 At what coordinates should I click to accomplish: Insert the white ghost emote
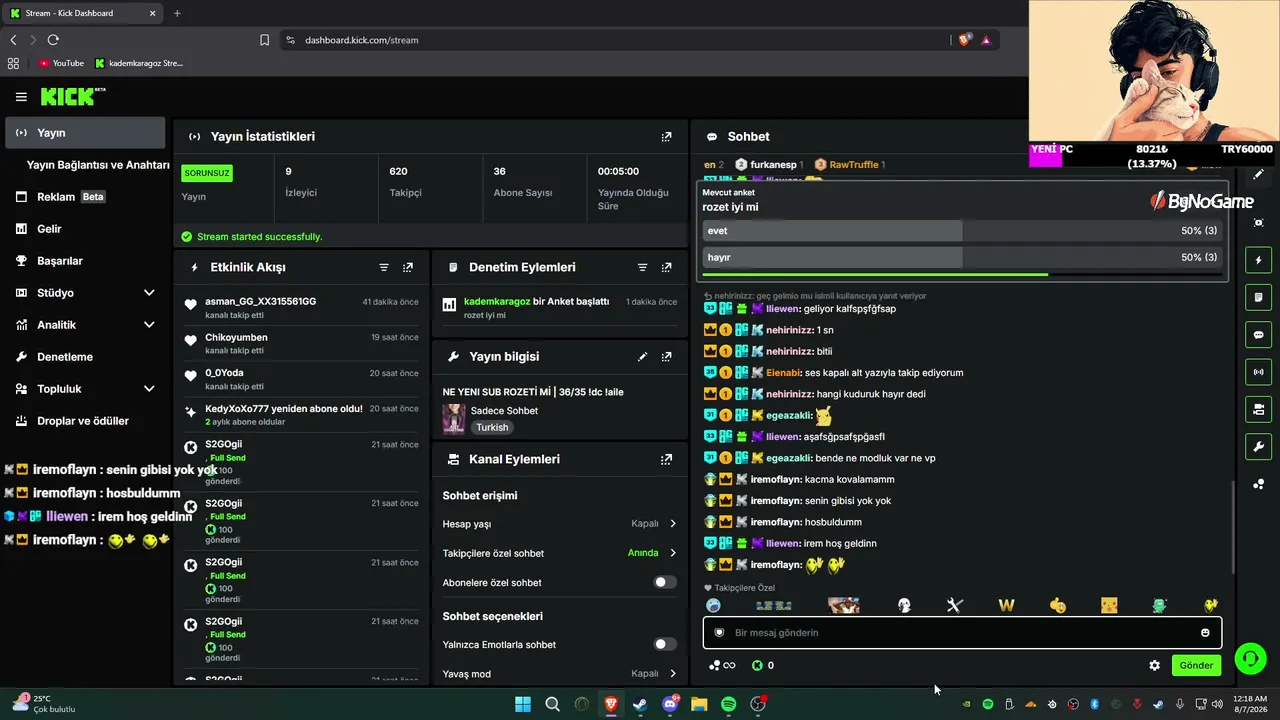point(904,605)
